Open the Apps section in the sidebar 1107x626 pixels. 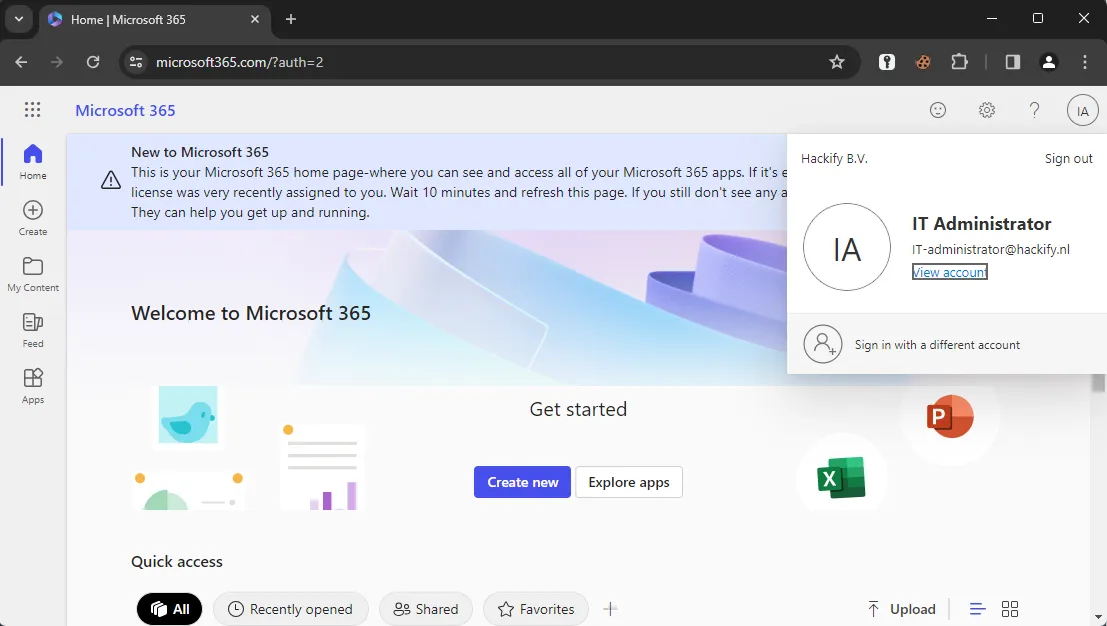point(32,385)
